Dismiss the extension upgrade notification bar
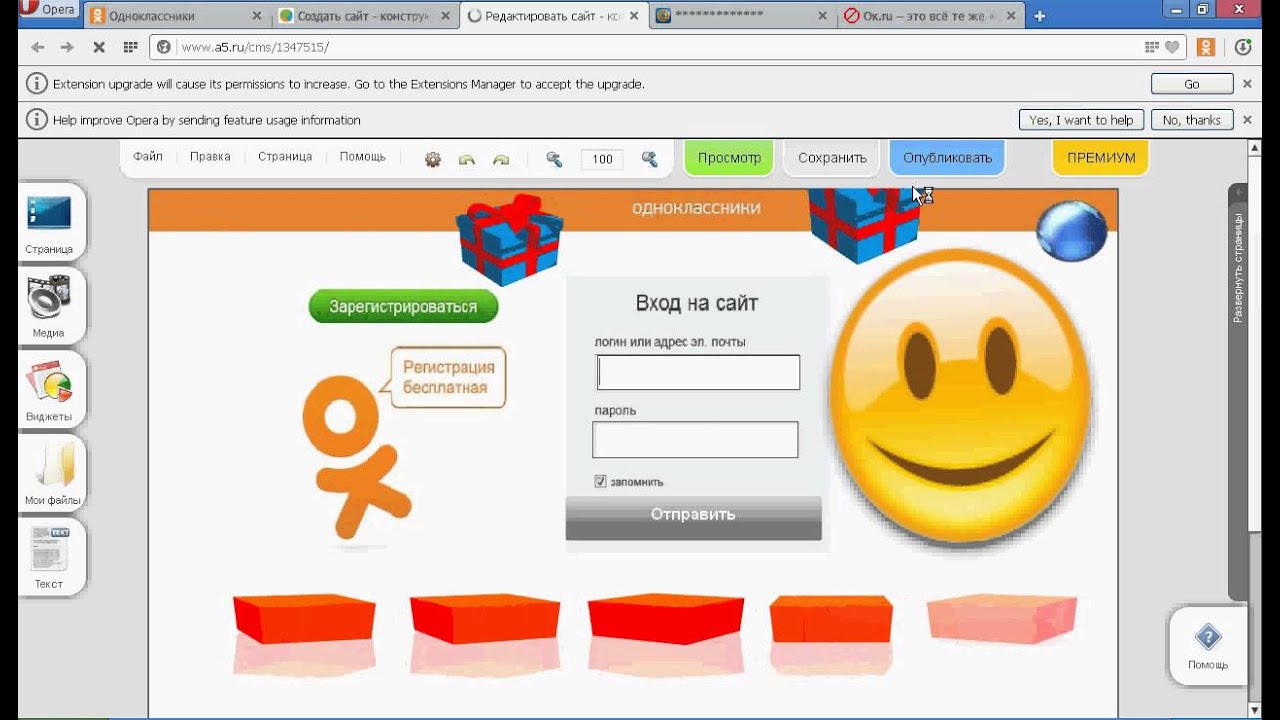 pyautogui.click(x=1247, y=84)
